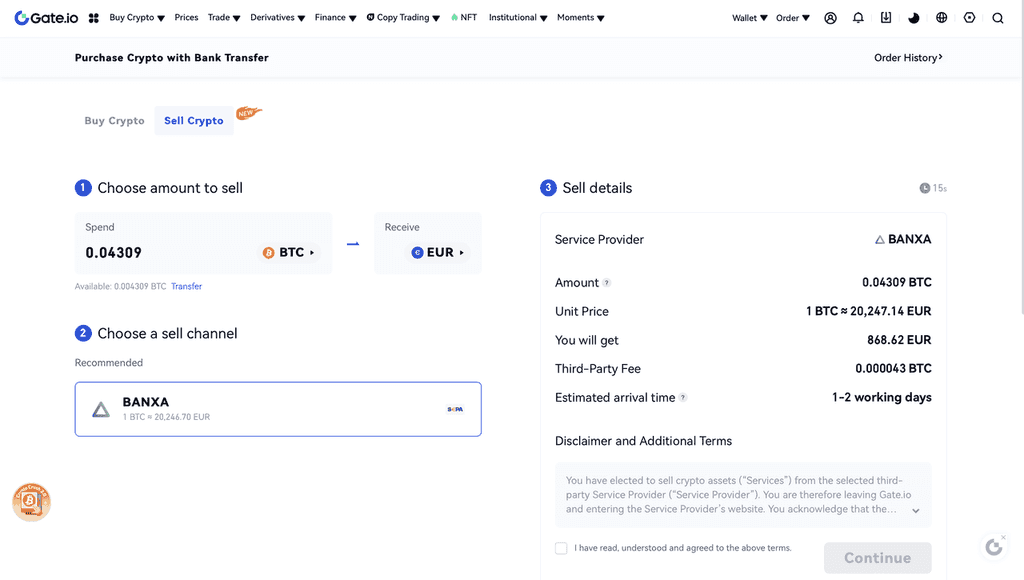Check the agreed to terms checkbox
The image size is (1024, 580).
point(561,548)
